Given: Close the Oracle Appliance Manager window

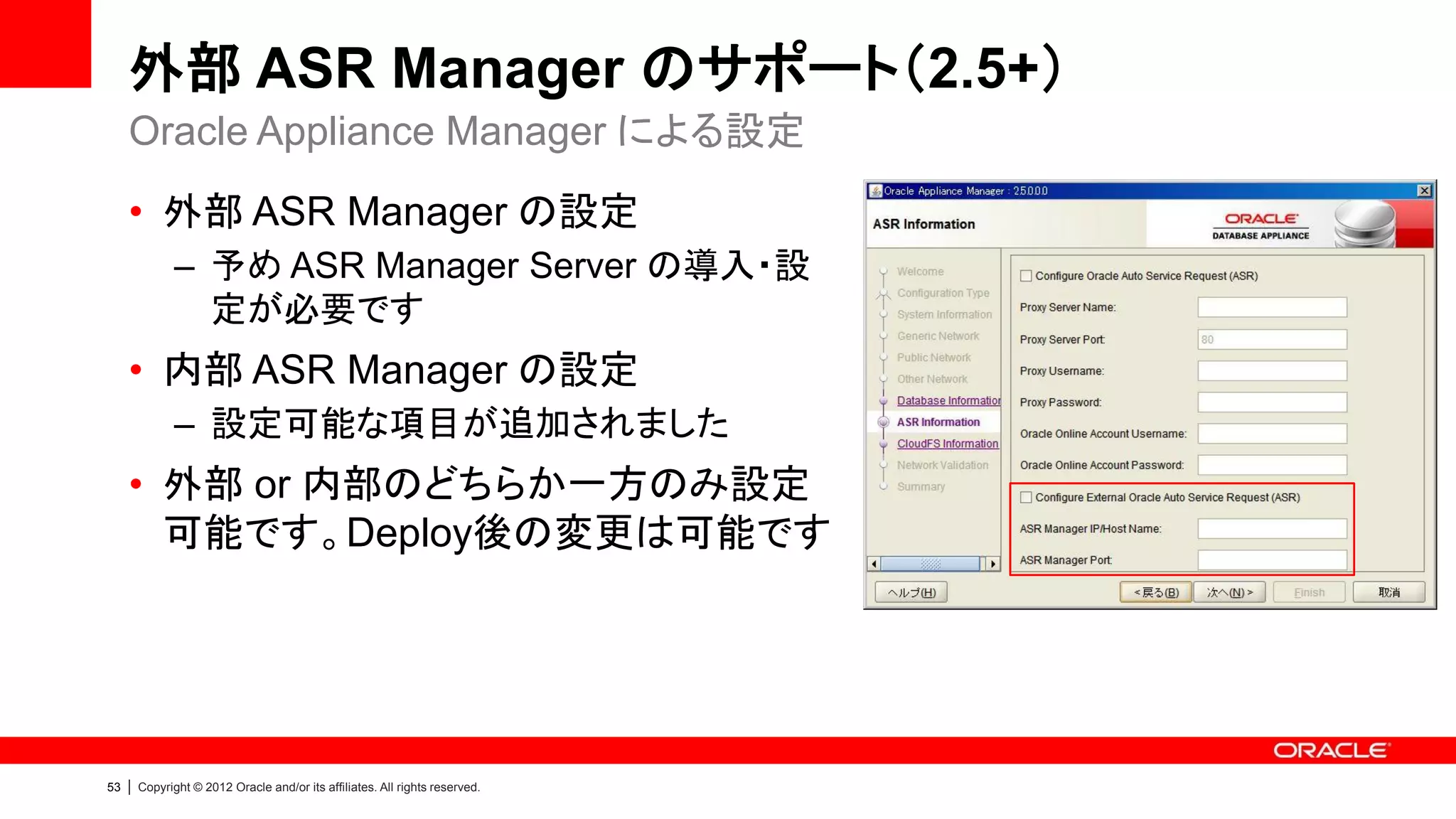Looking at the screenshot, I should click(1424, 191).
